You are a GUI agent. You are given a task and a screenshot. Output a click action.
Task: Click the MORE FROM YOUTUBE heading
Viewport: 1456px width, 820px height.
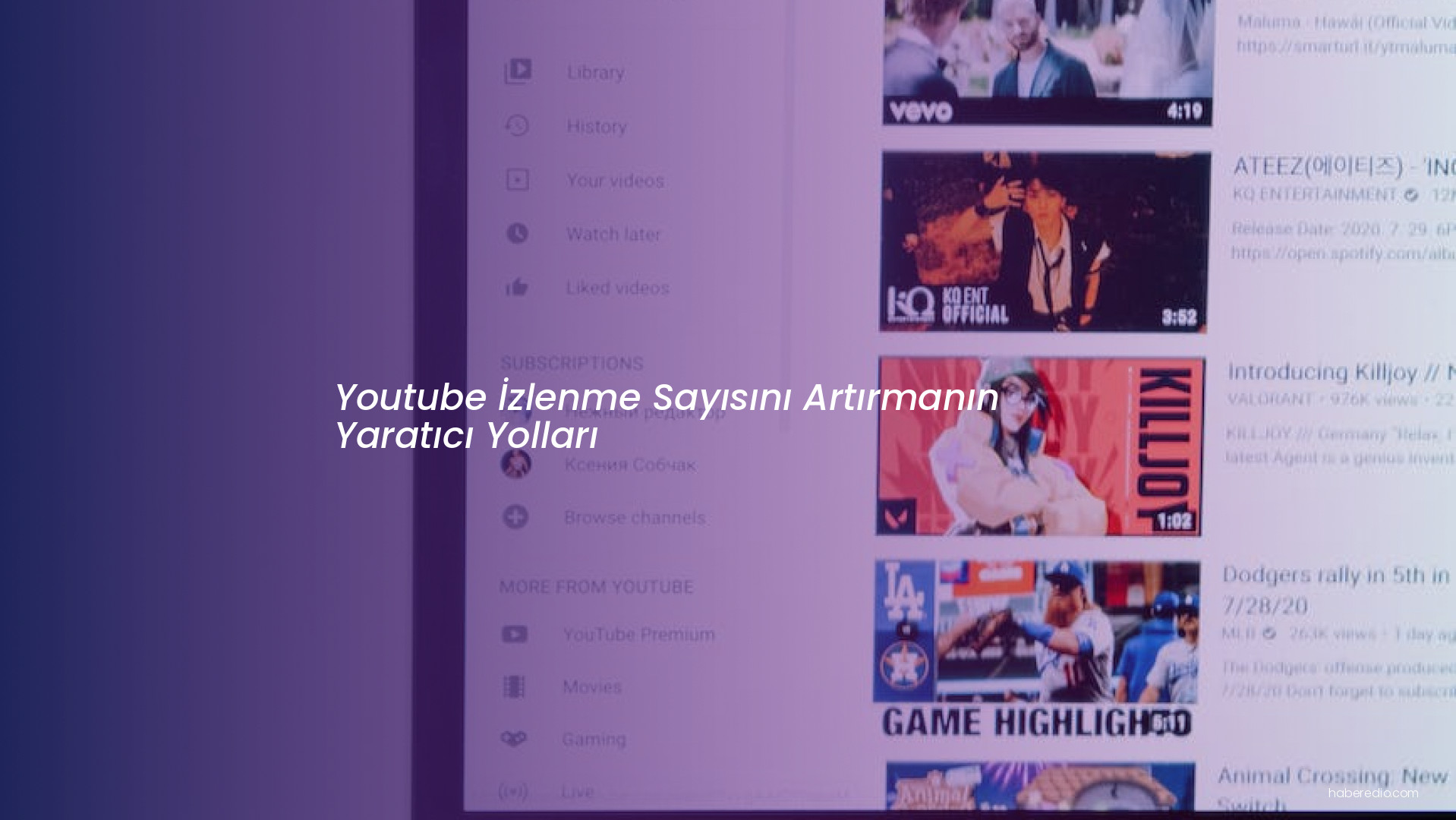pos(596,587)
